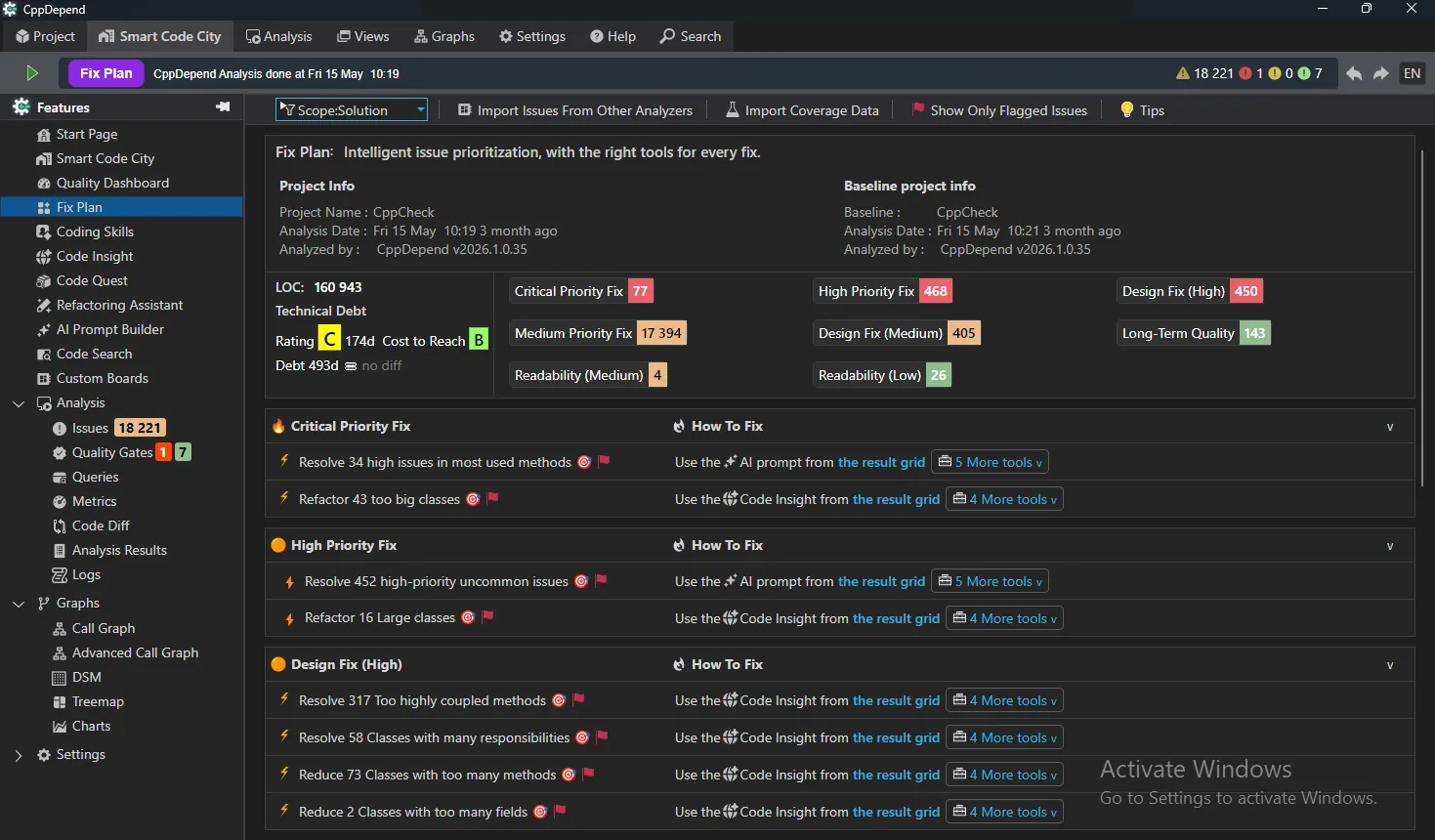Open the Scope:Solution dropdown
The width and height of the screenshot is (1435, 840).
(x=352, y=110)
